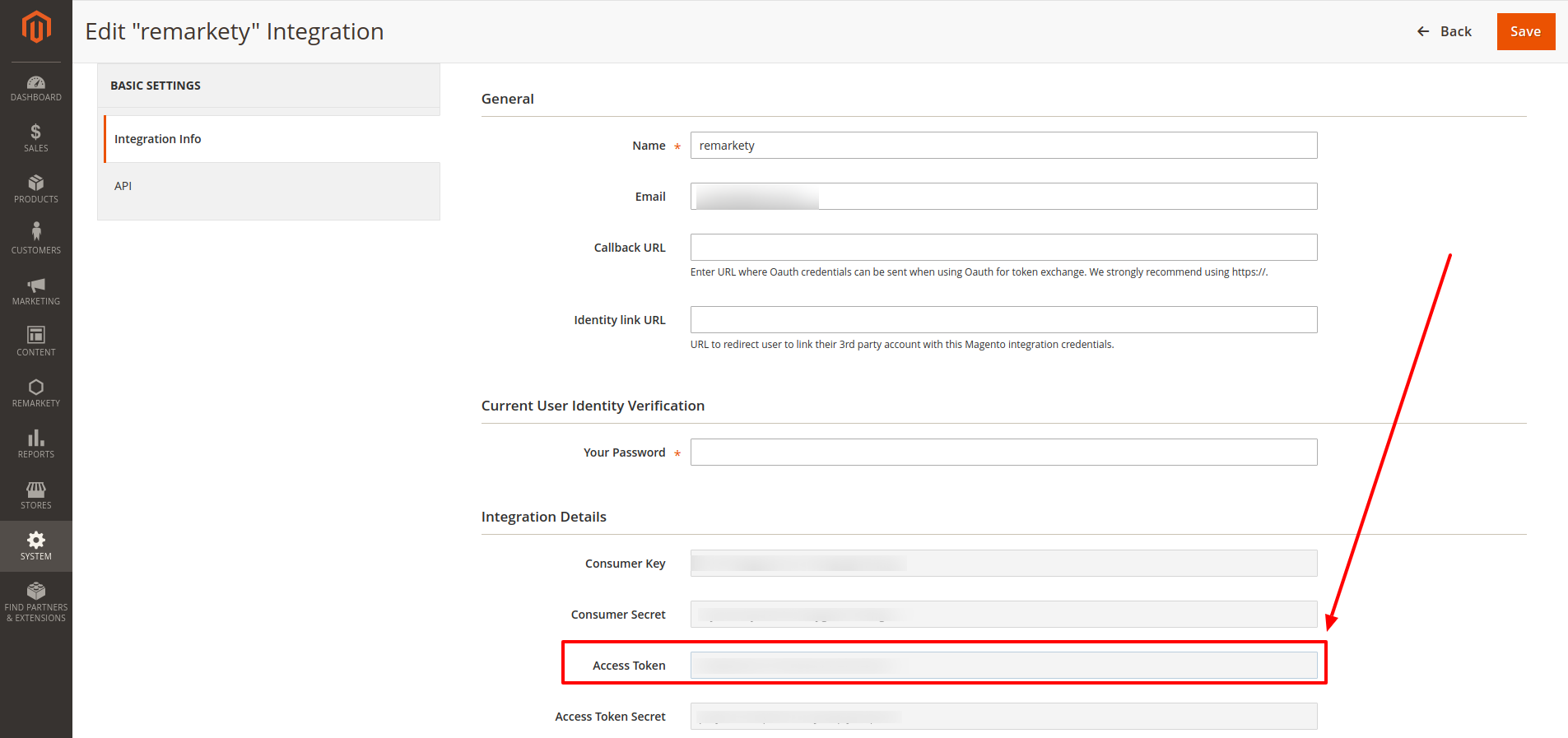Click the Access Token field
The height and width of the screenshot is (738, 1568).
1003,666
